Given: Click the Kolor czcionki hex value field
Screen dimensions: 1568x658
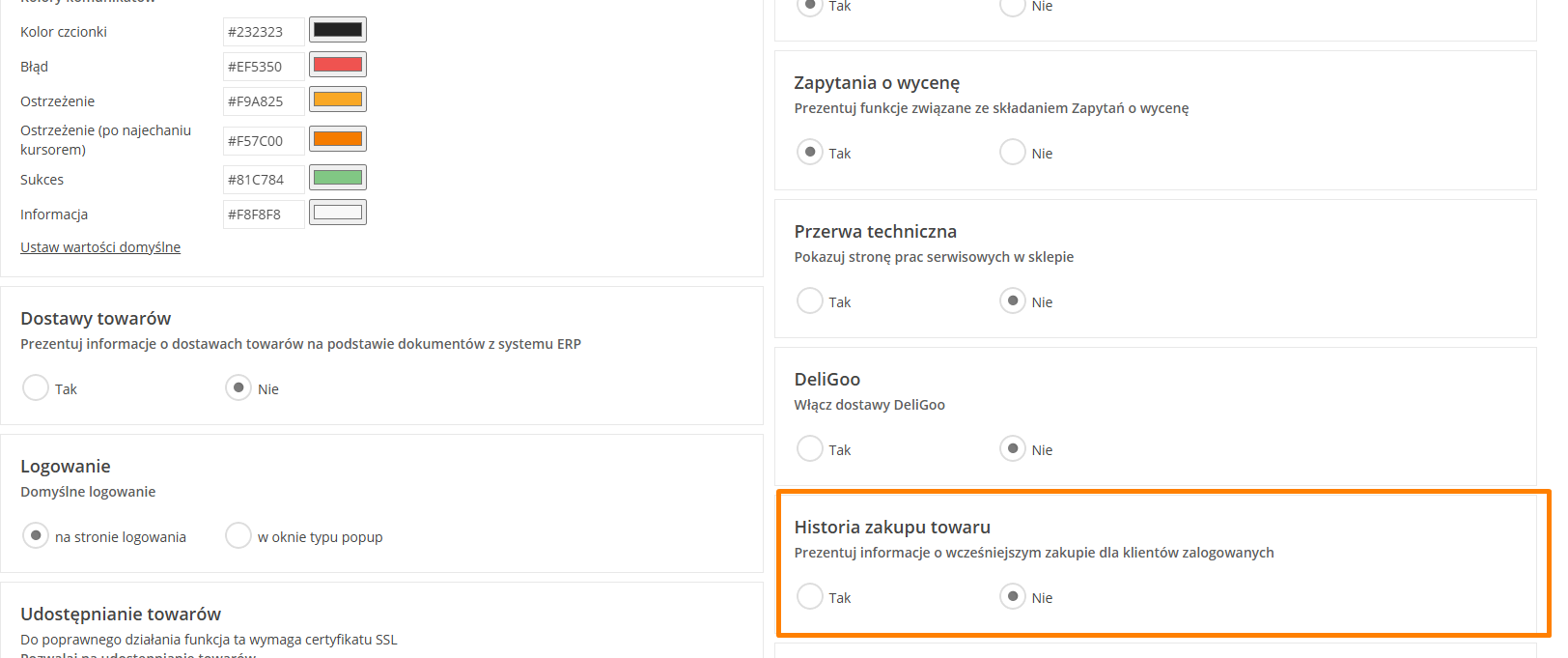Looking at the screenshot, I should pos(264,32).
